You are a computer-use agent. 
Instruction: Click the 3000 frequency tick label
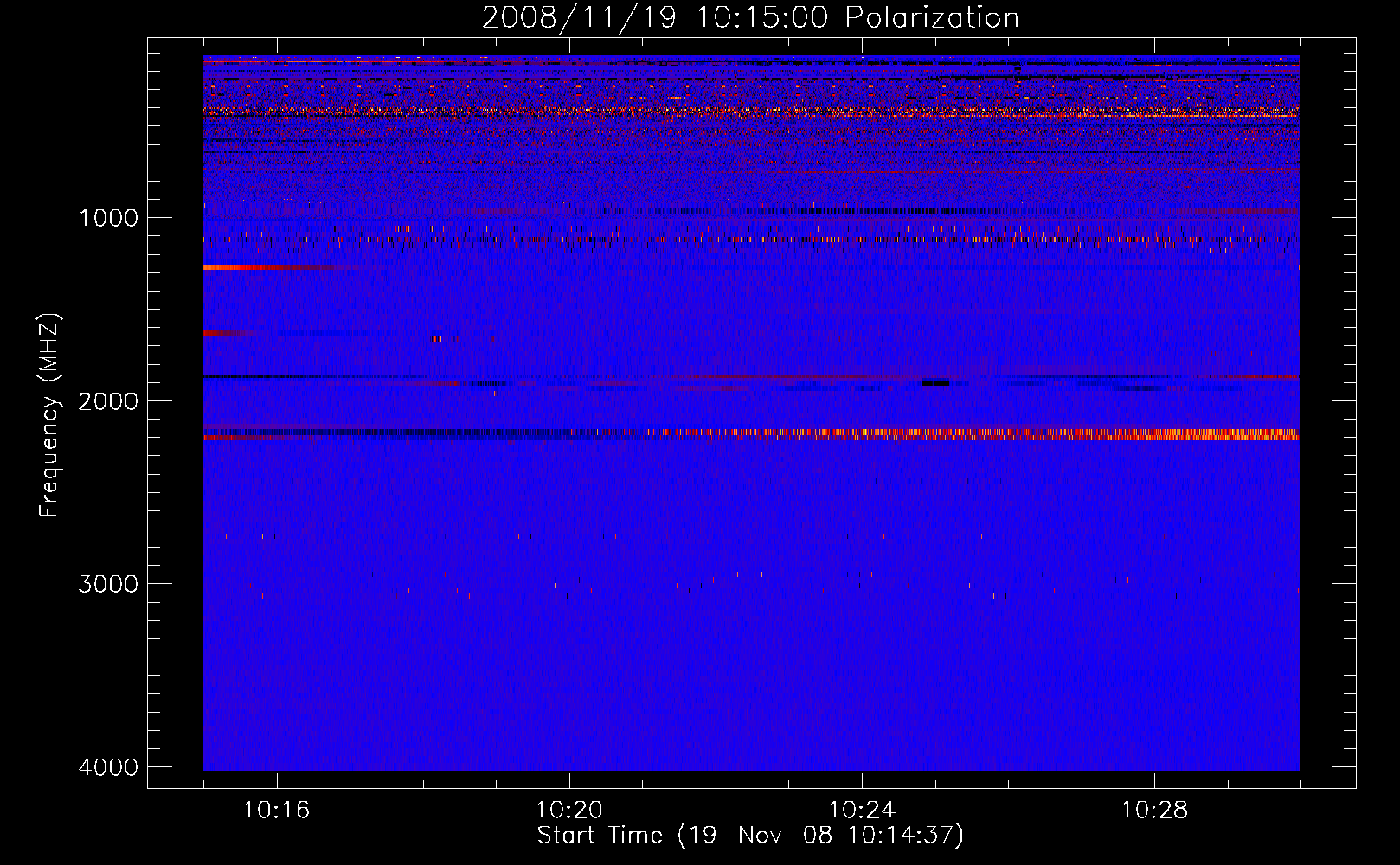click(x=108, y=584)
